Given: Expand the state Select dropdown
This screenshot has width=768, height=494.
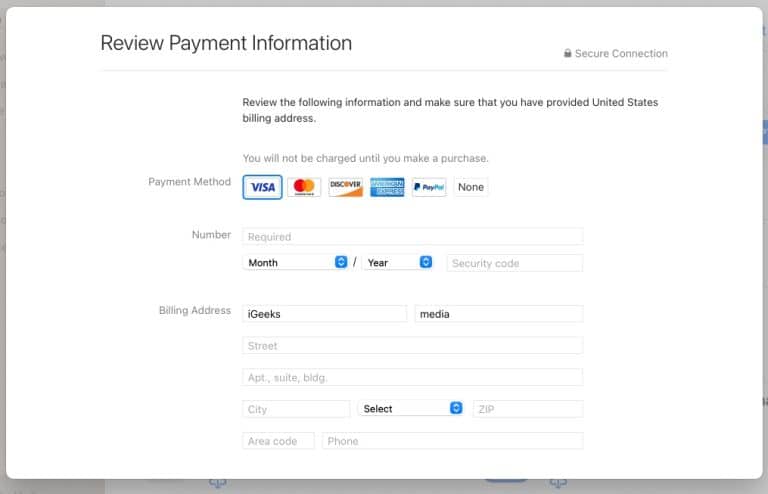Looking at the screenshot, I should 411,408.
